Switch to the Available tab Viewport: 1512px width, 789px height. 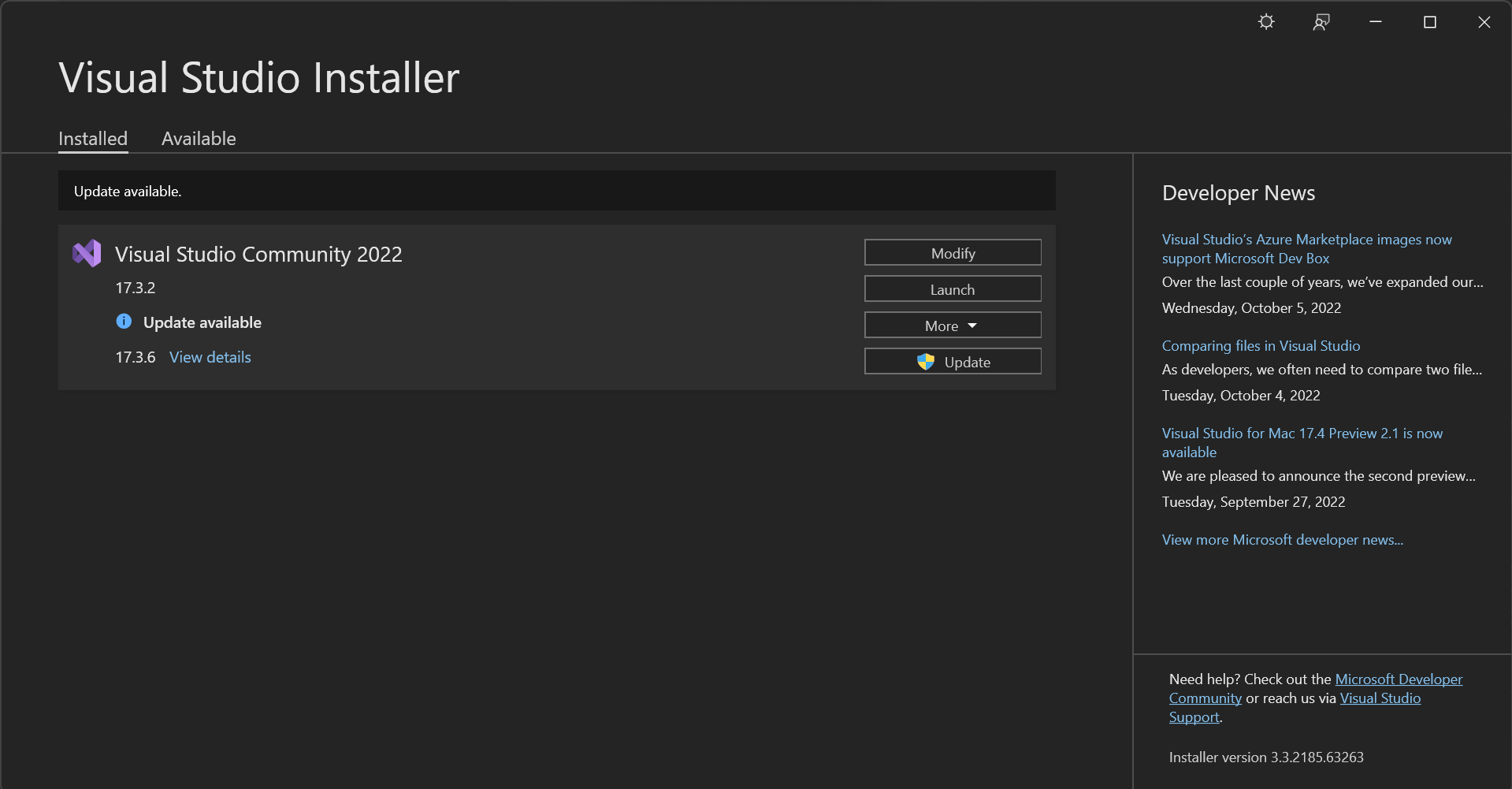[x=199, y=139]
